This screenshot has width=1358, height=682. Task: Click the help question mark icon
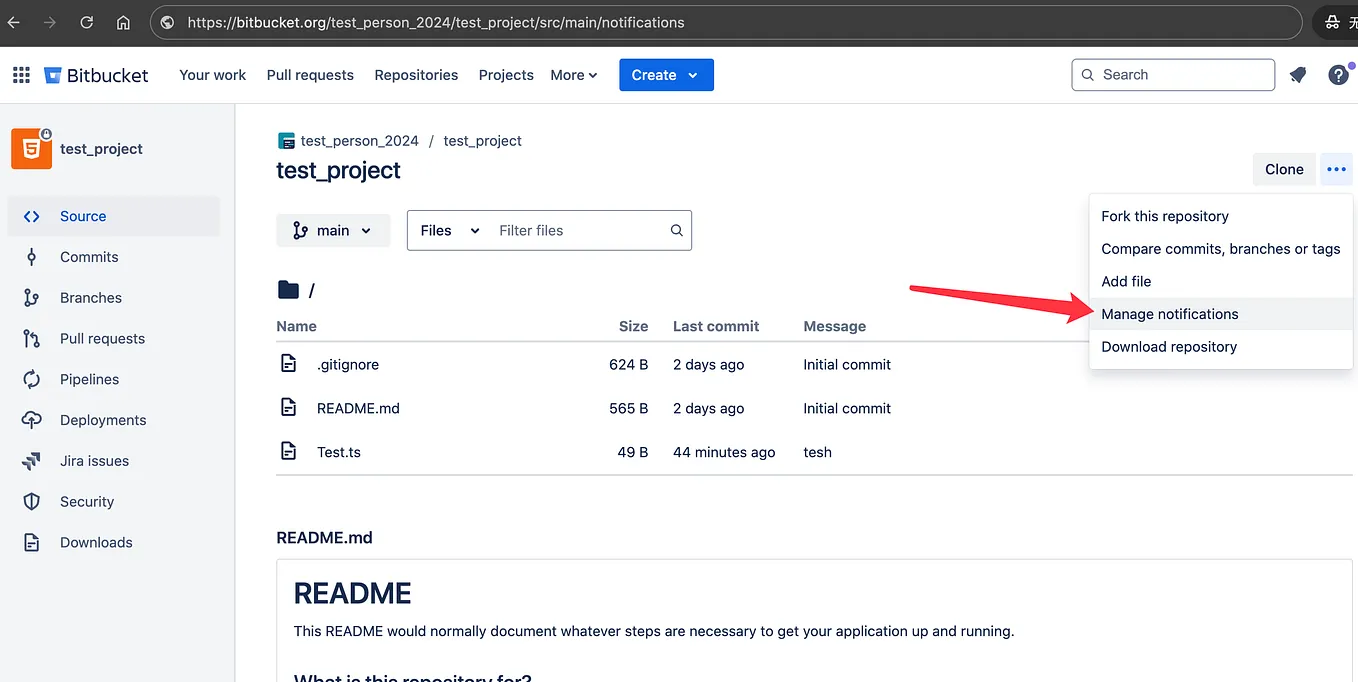pos(1339,74)
